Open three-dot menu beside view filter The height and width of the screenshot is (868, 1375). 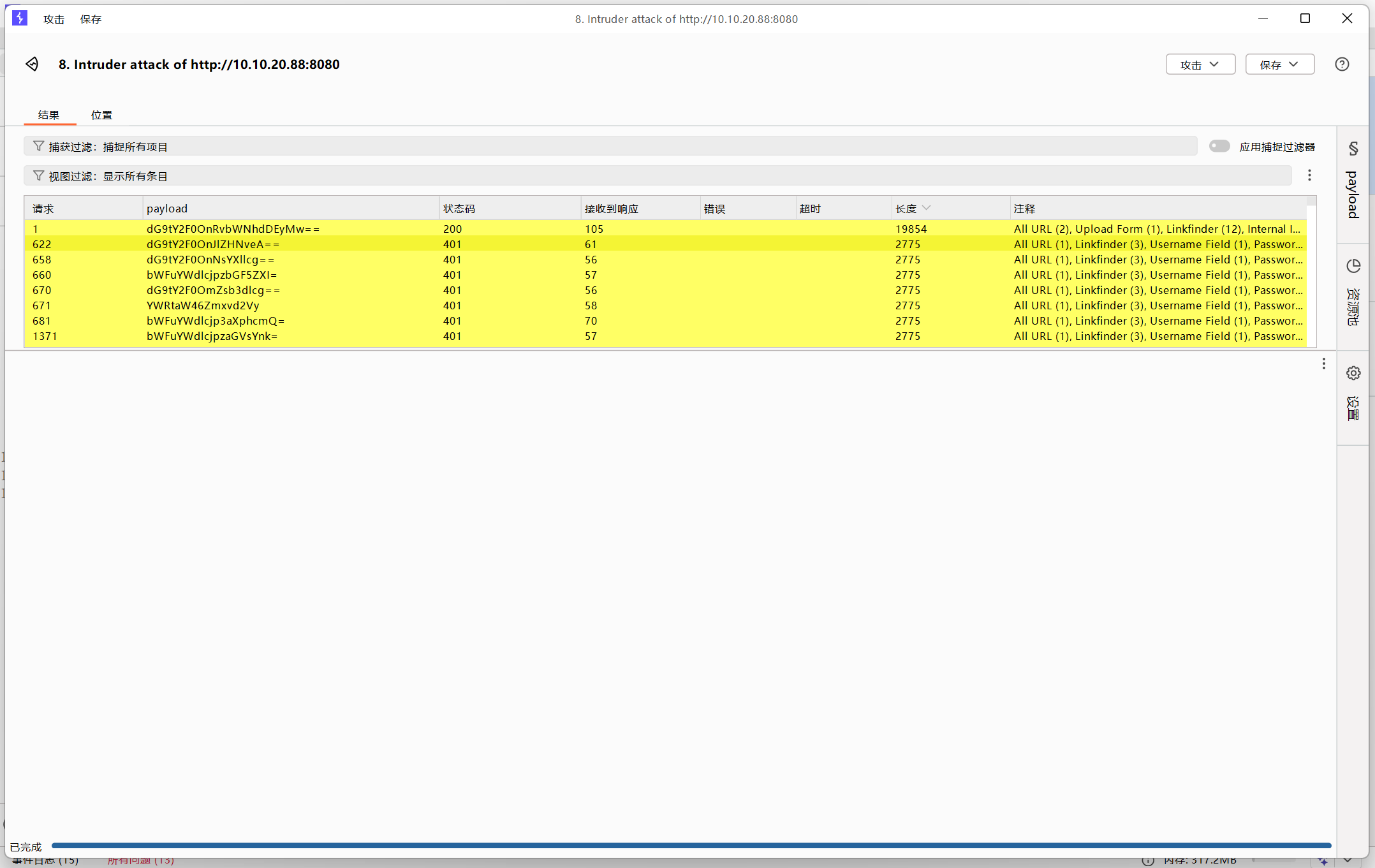point(1309,175)
